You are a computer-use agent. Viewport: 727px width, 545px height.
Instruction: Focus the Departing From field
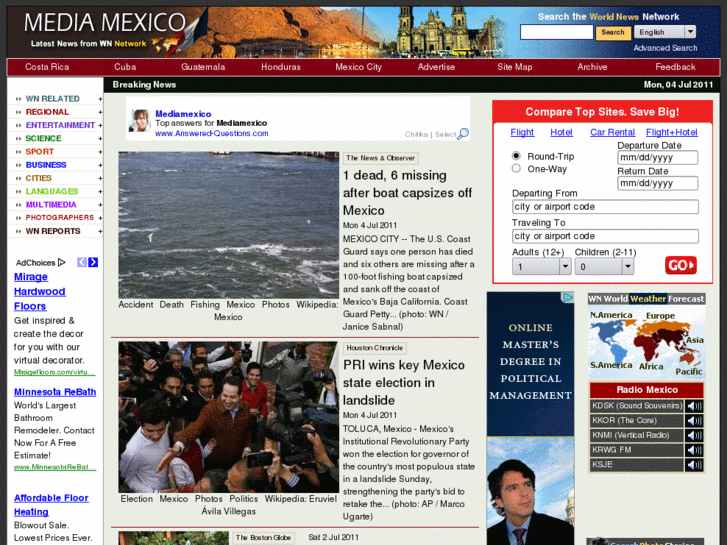(x=605, y=206)
